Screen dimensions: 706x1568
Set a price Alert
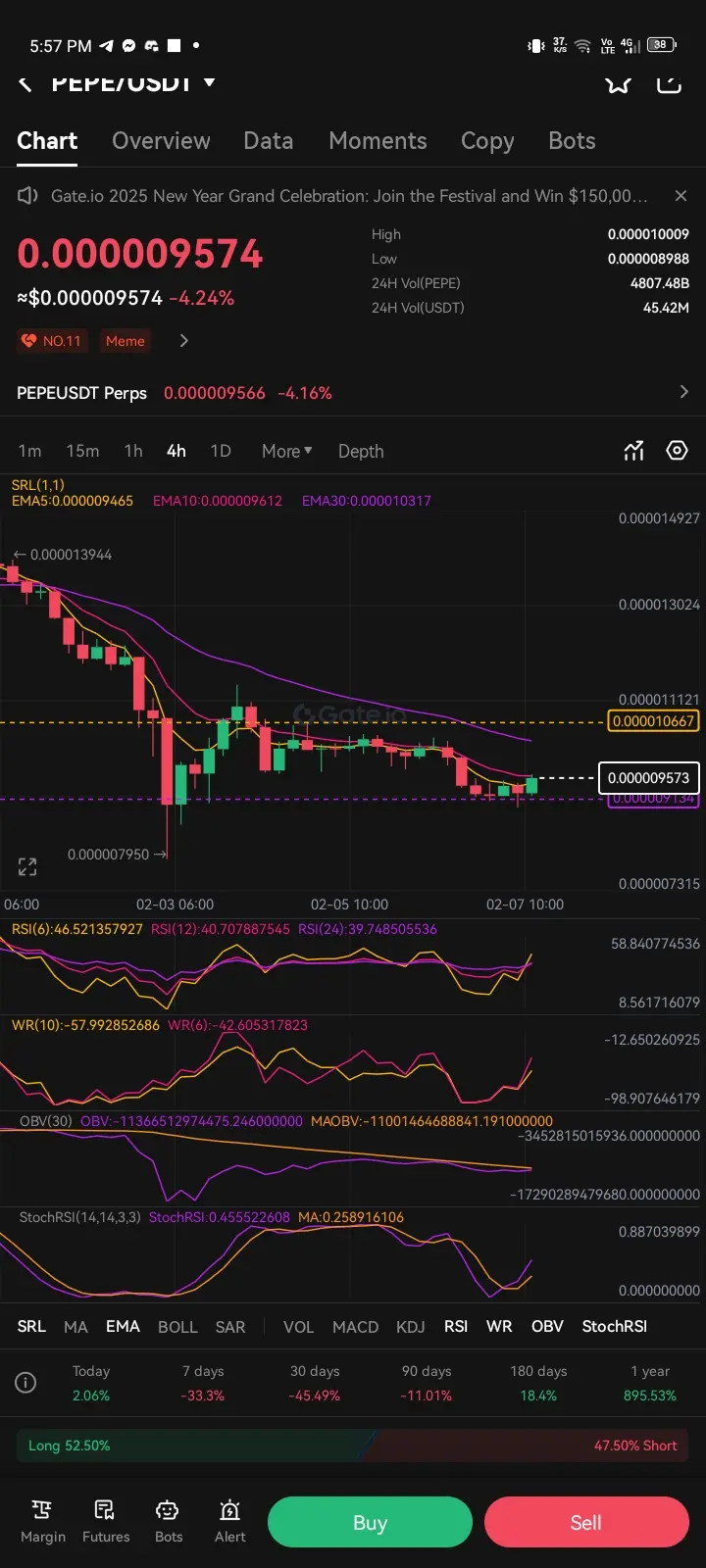pos(230,1522)
